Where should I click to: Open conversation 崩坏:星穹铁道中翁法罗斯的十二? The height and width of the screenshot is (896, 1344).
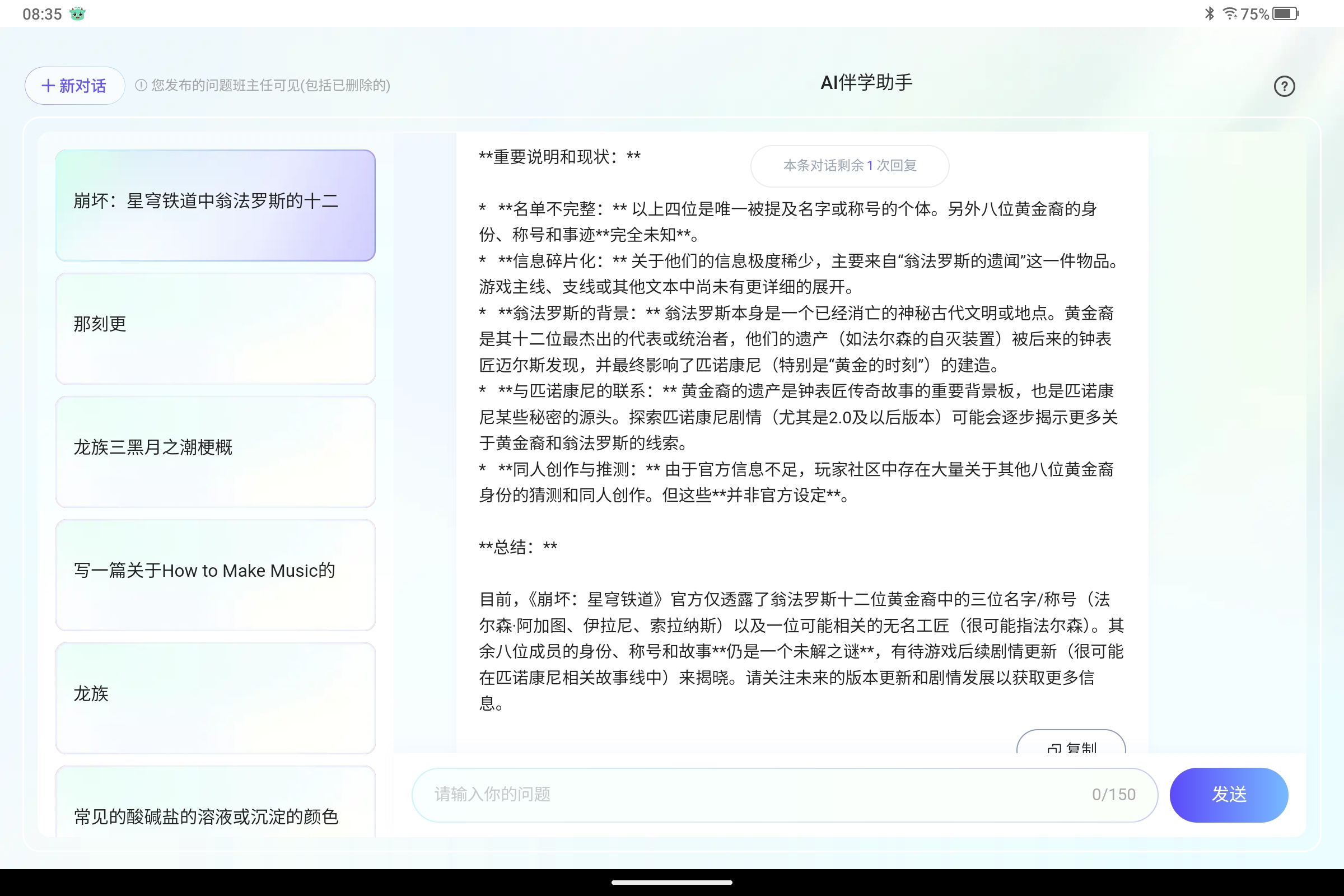point(216,205)
